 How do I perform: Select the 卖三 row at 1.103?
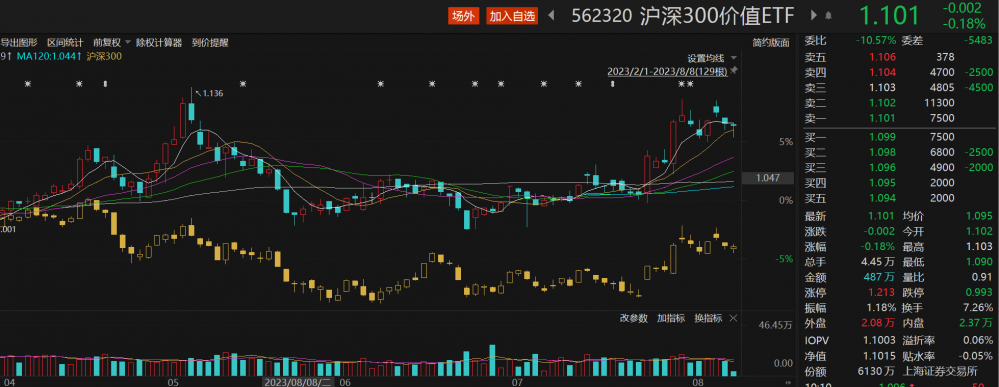pyautogui.click(x=899, y=87)
